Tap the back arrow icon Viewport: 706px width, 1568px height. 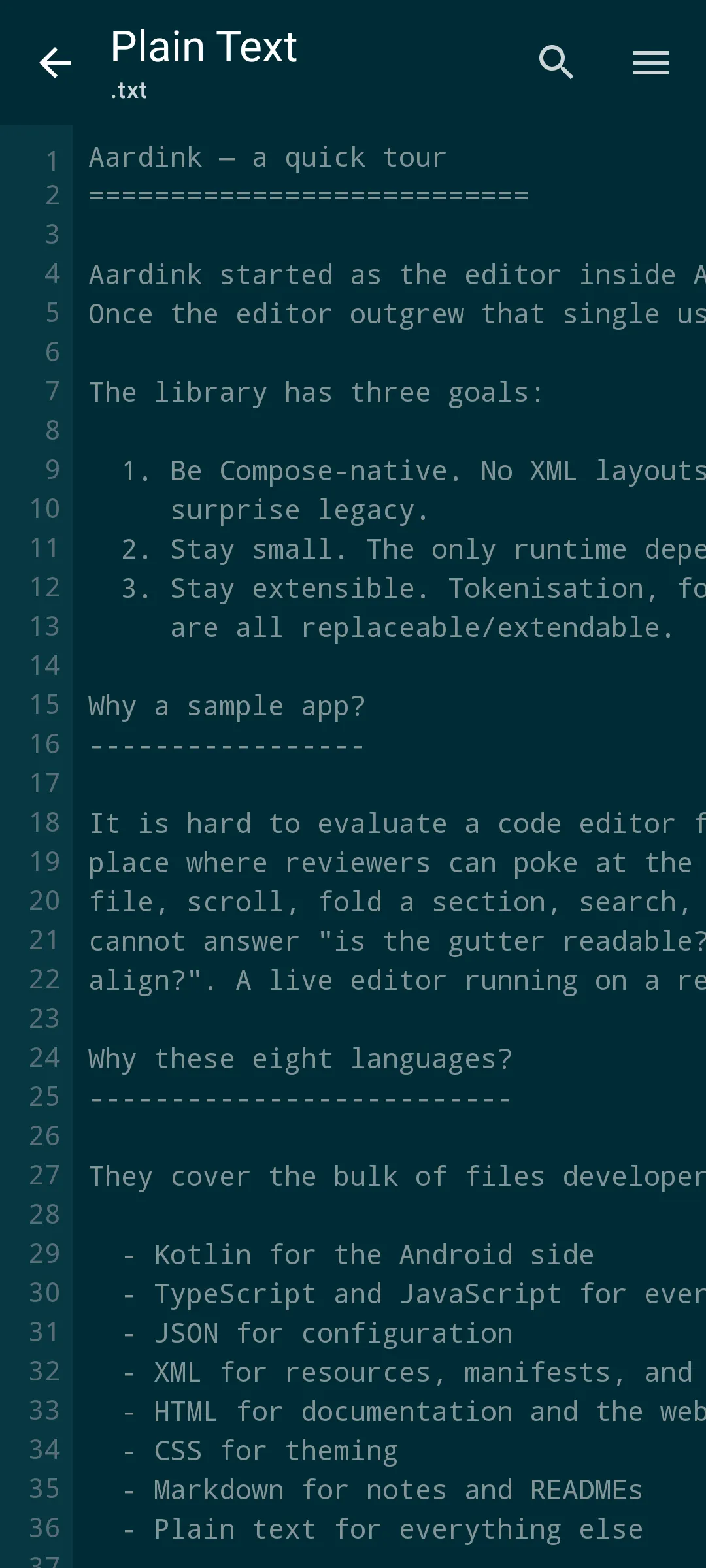55,63
